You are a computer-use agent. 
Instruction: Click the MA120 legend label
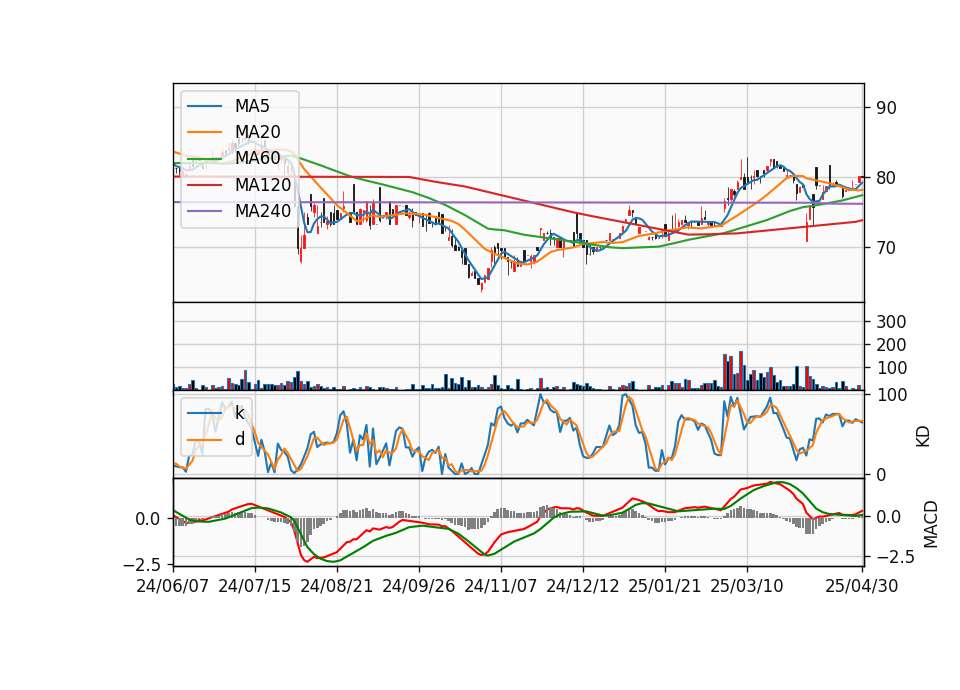[x=263, y=184]
